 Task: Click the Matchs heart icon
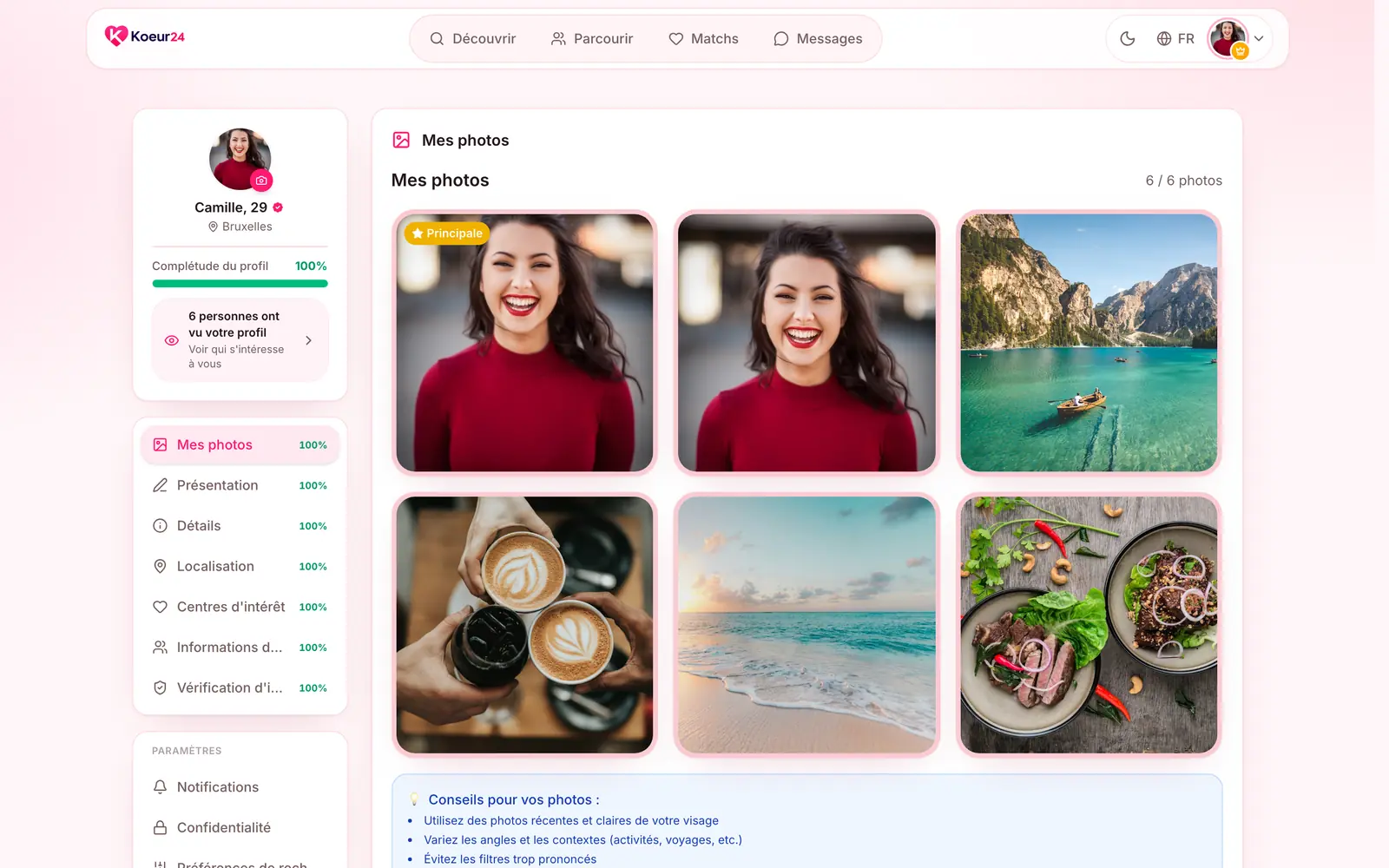[675, 38]
